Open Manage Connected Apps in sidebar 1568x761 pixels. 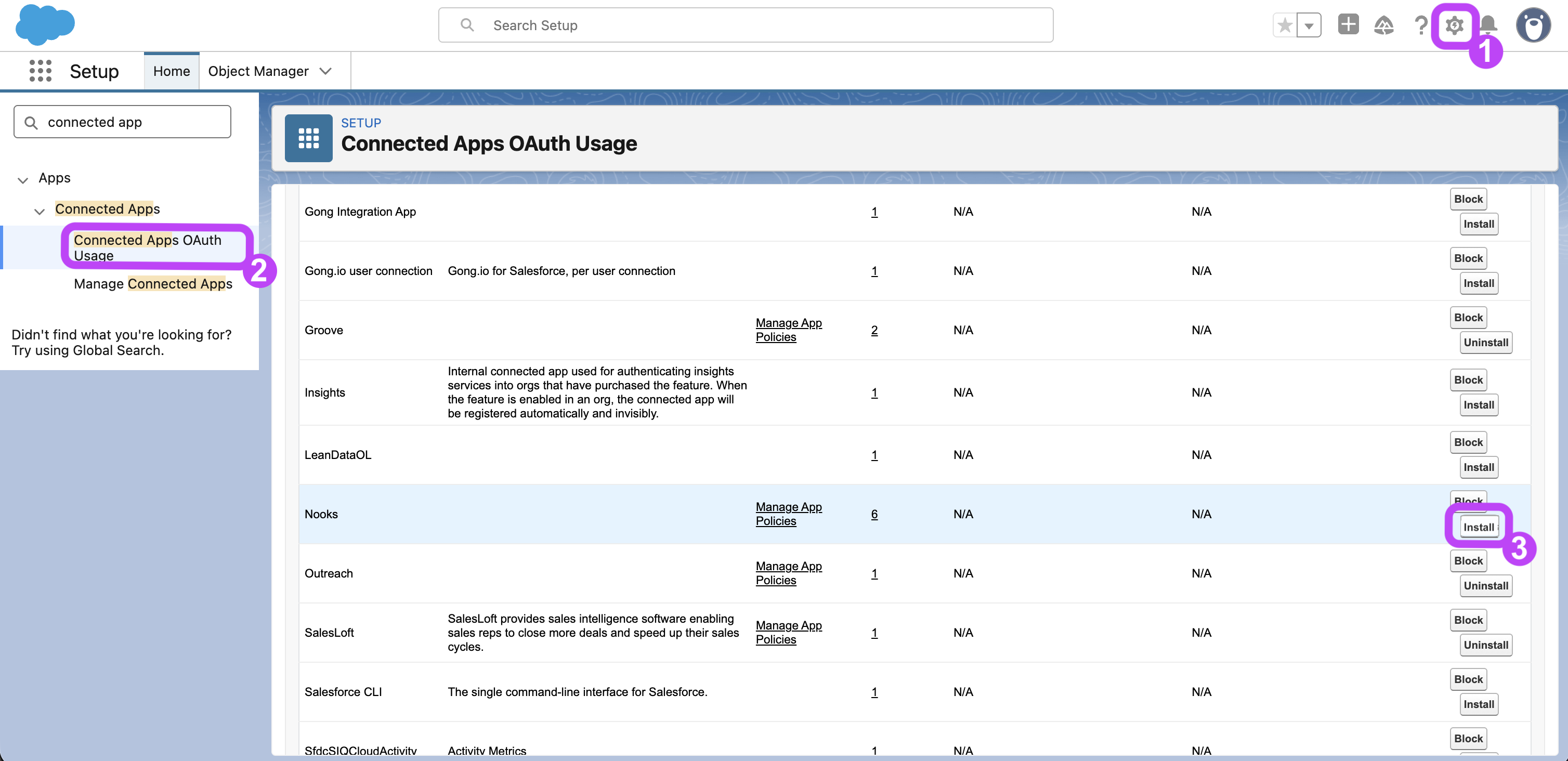click(x=153, y=284)
